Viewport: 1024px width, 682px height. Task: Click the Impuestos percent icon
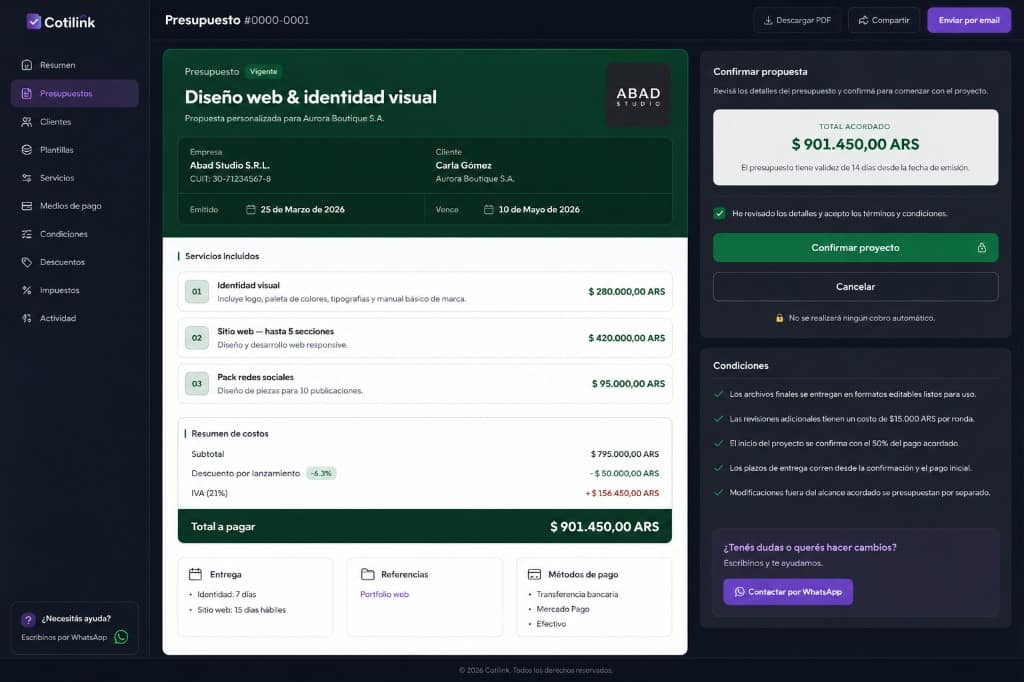click(x=27, y=290)
